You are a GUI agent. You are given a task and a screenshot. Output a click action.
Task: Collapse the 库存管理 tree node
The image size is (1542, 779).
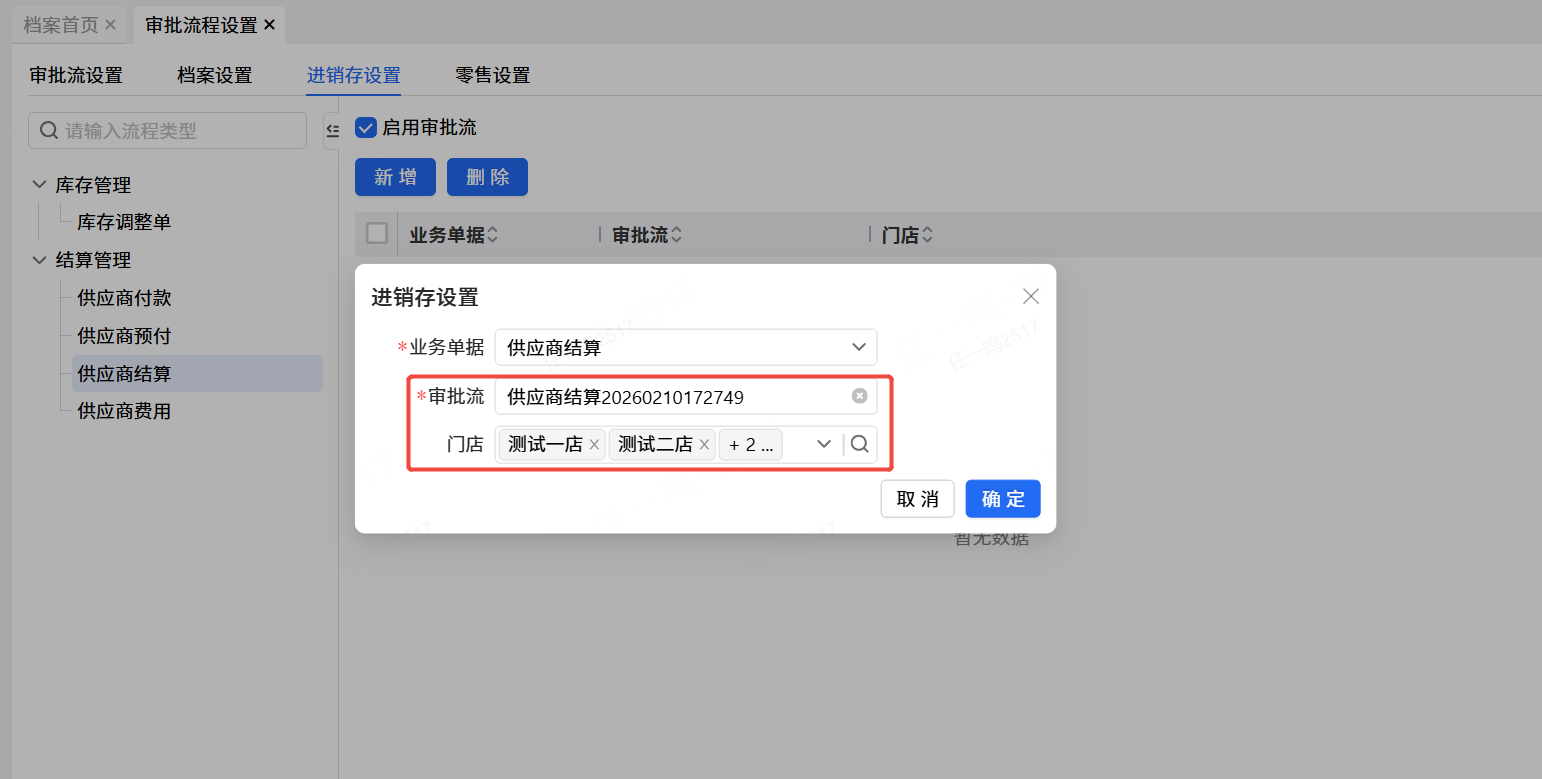(x=39, y=184)
